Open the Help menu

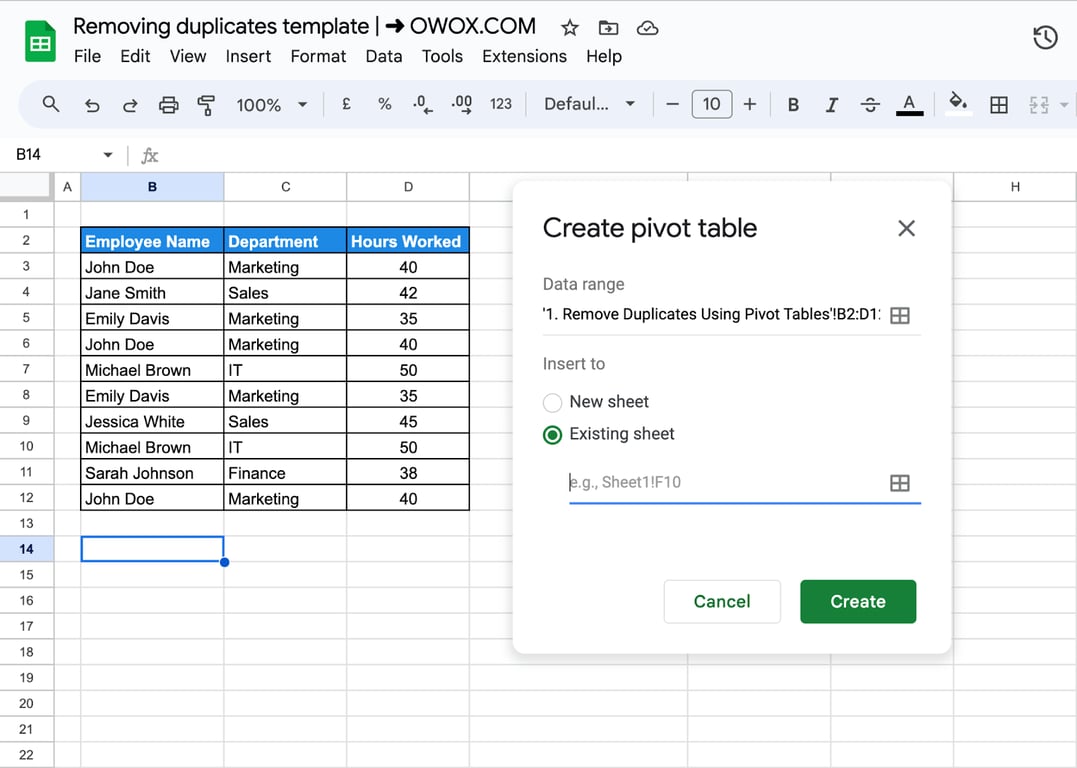pyautogui.click(x=604, y=56)
